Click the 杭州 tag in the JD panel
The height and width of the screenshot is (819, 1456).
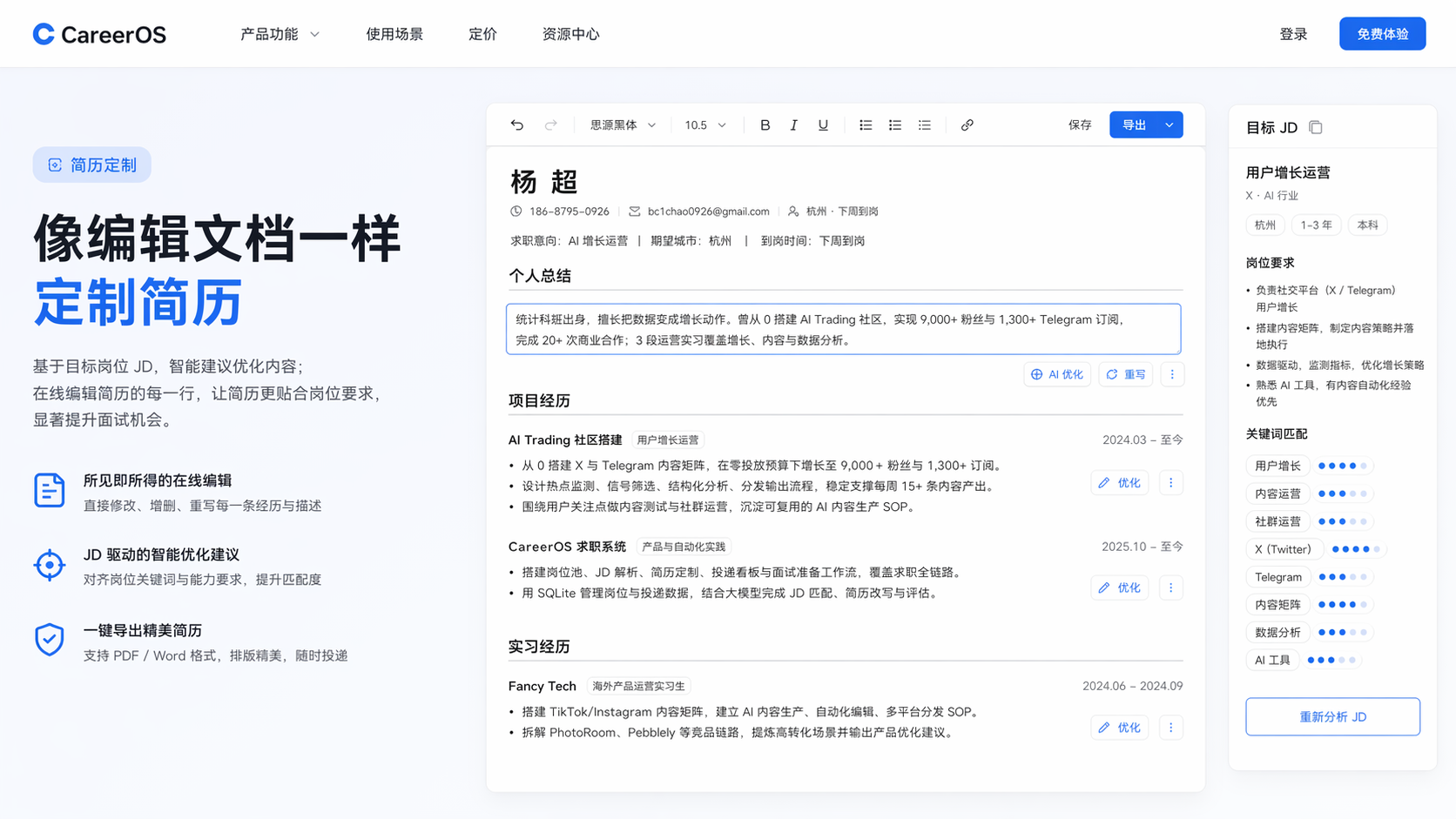pos(1265,225)
